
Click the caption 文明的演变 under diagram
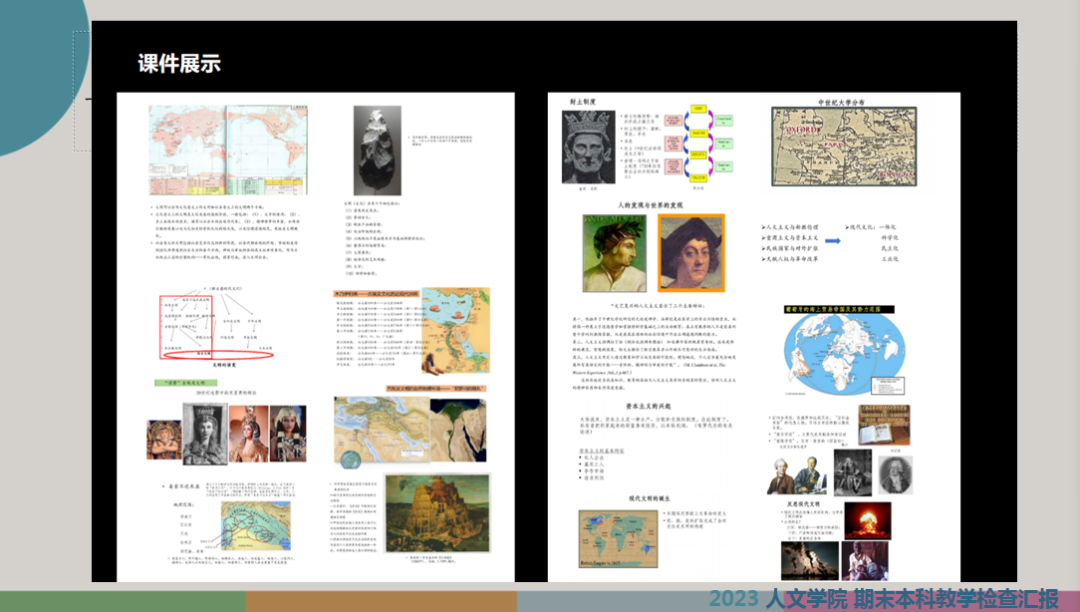[224, 365]
